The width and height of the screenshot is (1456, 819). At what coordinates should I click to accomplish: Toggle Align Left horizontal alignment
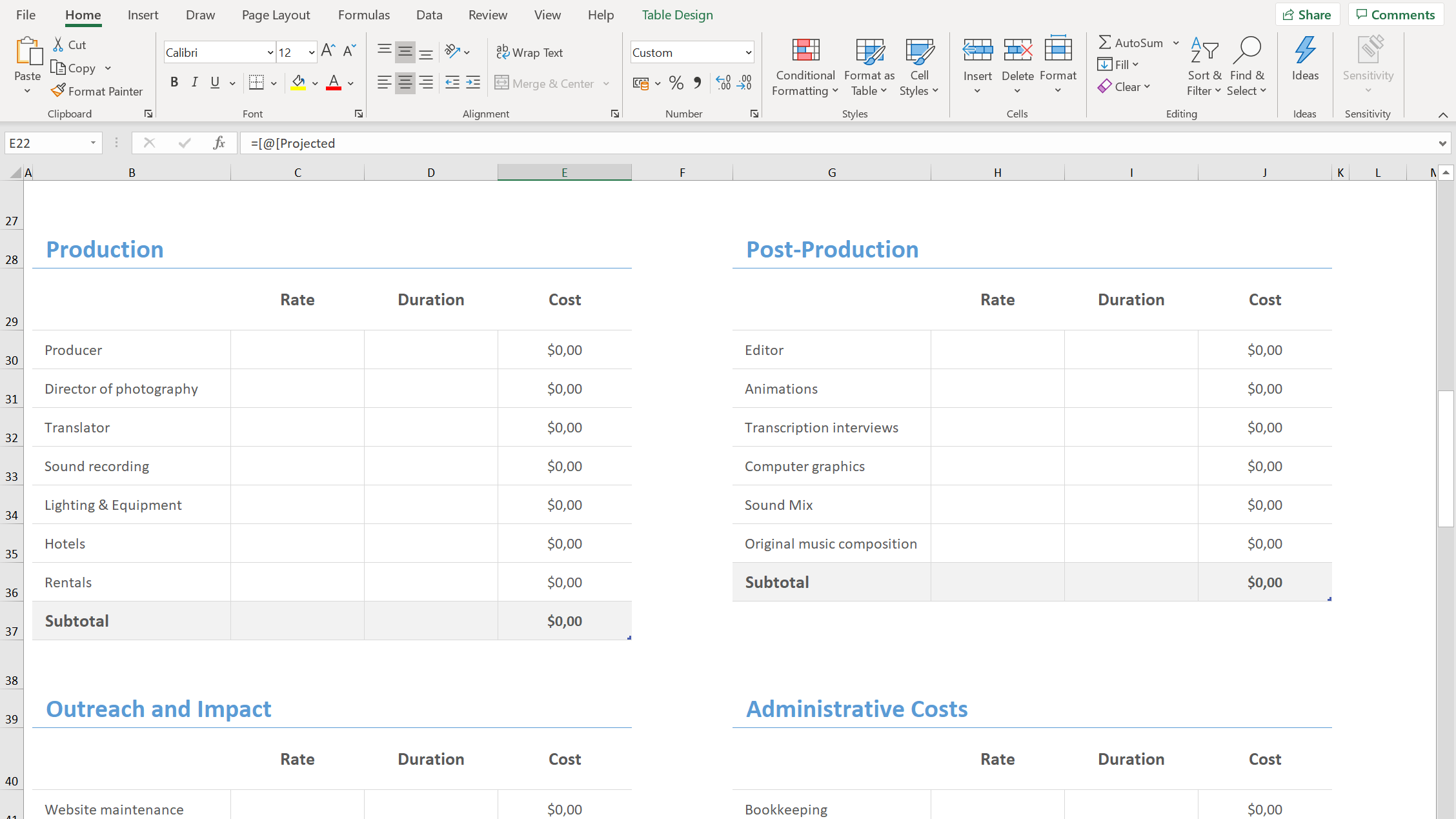coord(385,83)
